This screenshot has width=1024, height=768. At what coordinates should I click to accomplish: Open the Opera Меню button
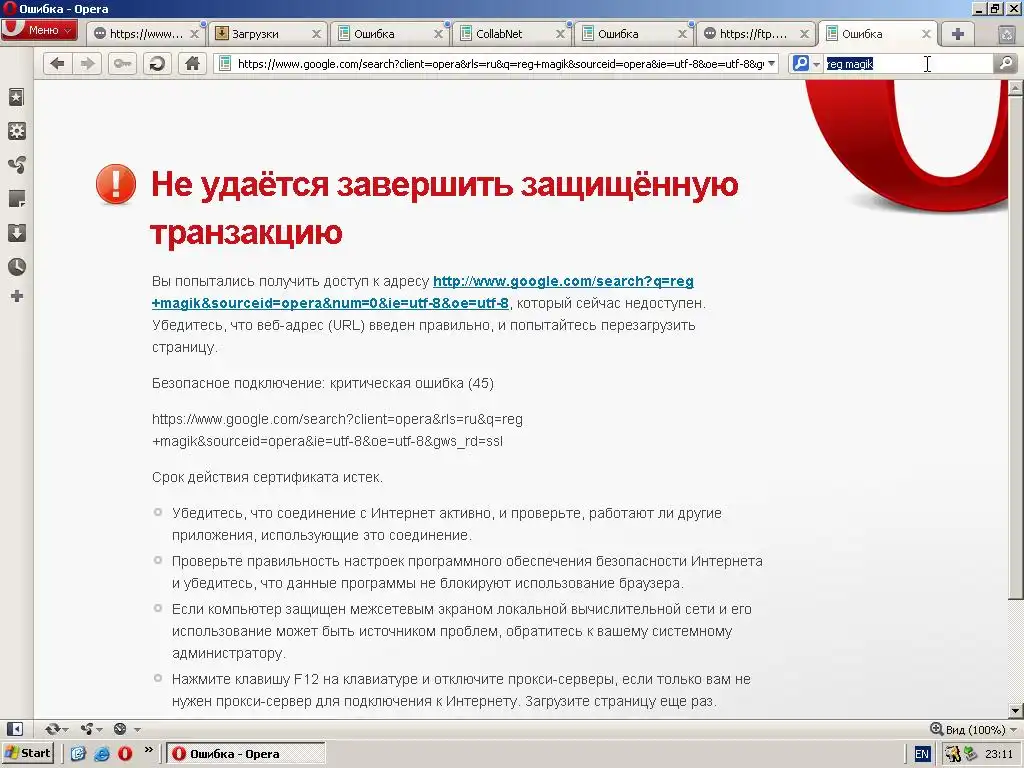point(39,30)
